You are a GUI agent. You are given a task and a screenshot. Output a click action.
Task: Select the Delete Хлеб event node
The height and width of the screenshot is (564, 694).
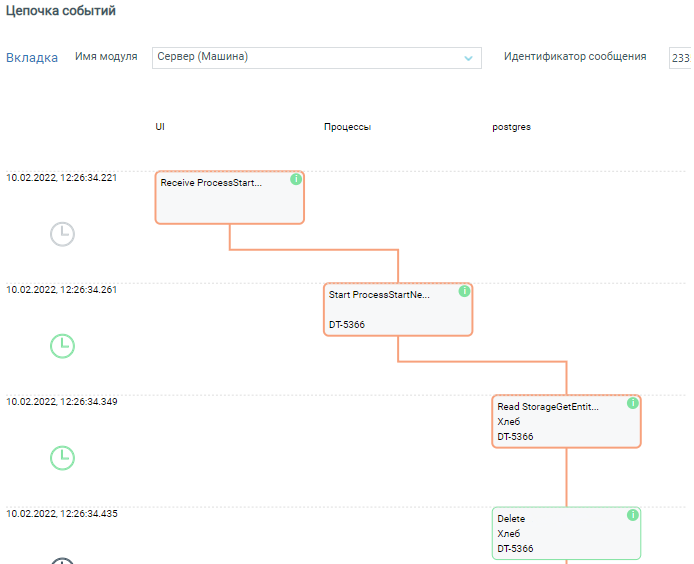(x=566, y=533)
